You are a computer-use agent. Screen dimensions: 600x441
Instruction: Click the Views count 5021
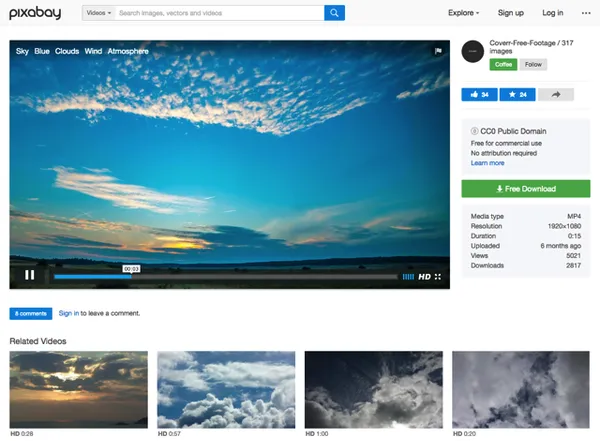[574, 256]
